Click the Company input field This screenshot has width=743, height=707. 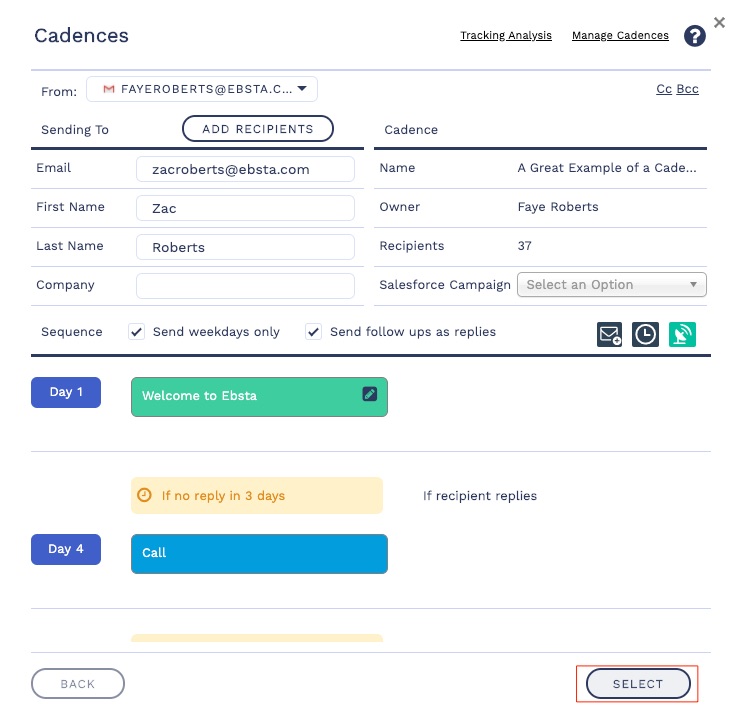[x=245, y=286]
